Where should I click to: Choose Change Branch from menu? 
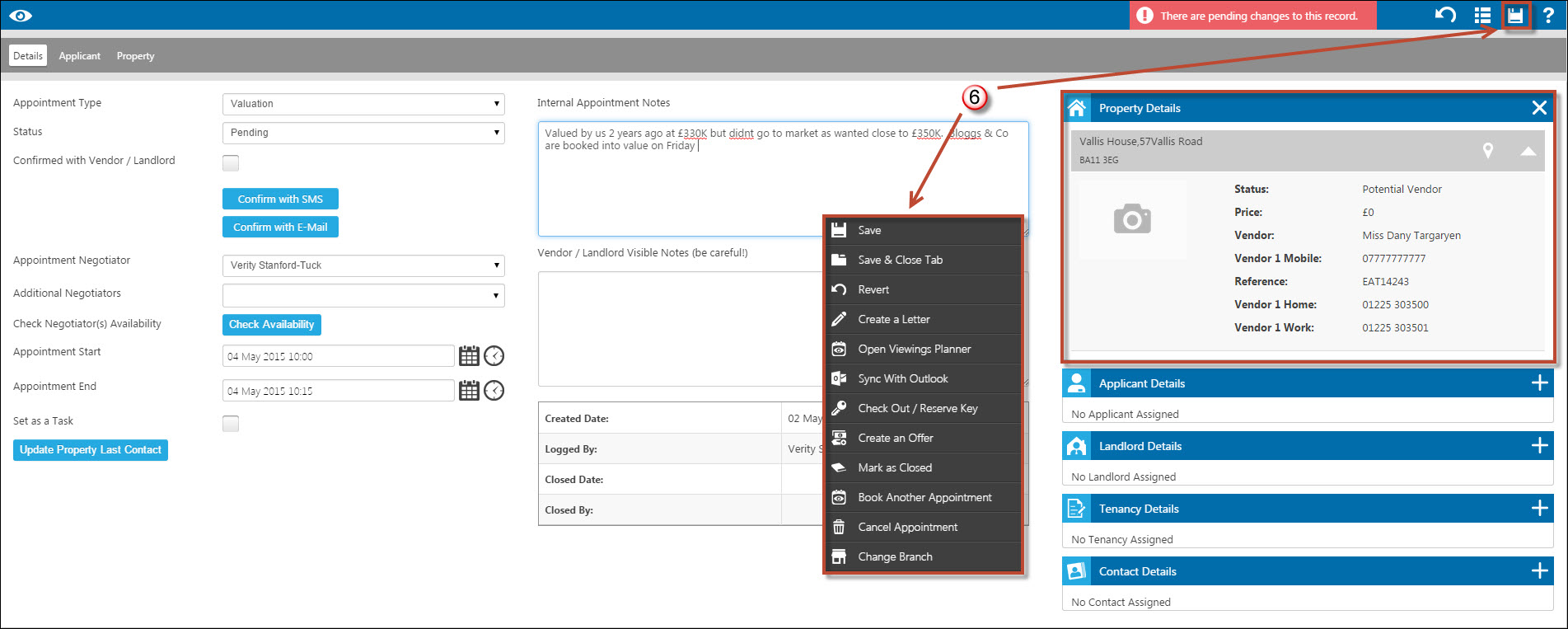[923, 556]
